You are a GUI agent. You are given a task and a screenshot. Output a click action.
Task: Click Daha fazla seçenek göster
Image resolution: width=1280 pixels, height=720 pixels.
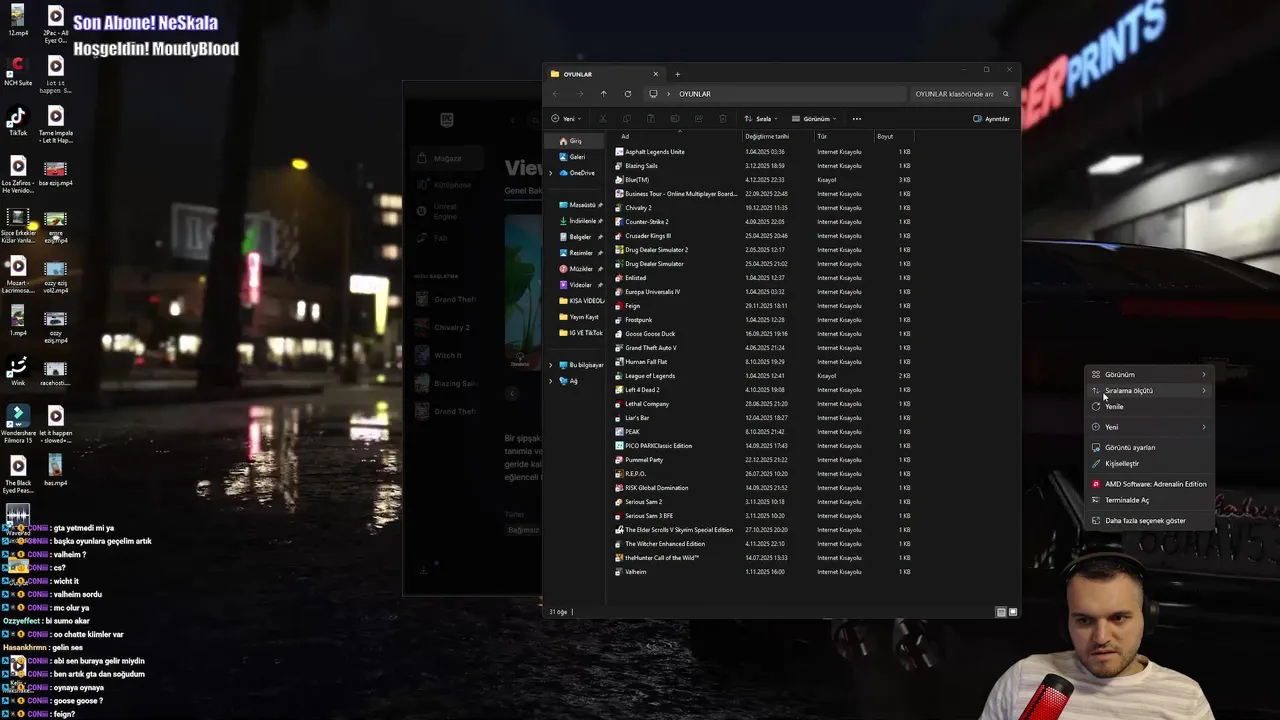pos(1149,521)
